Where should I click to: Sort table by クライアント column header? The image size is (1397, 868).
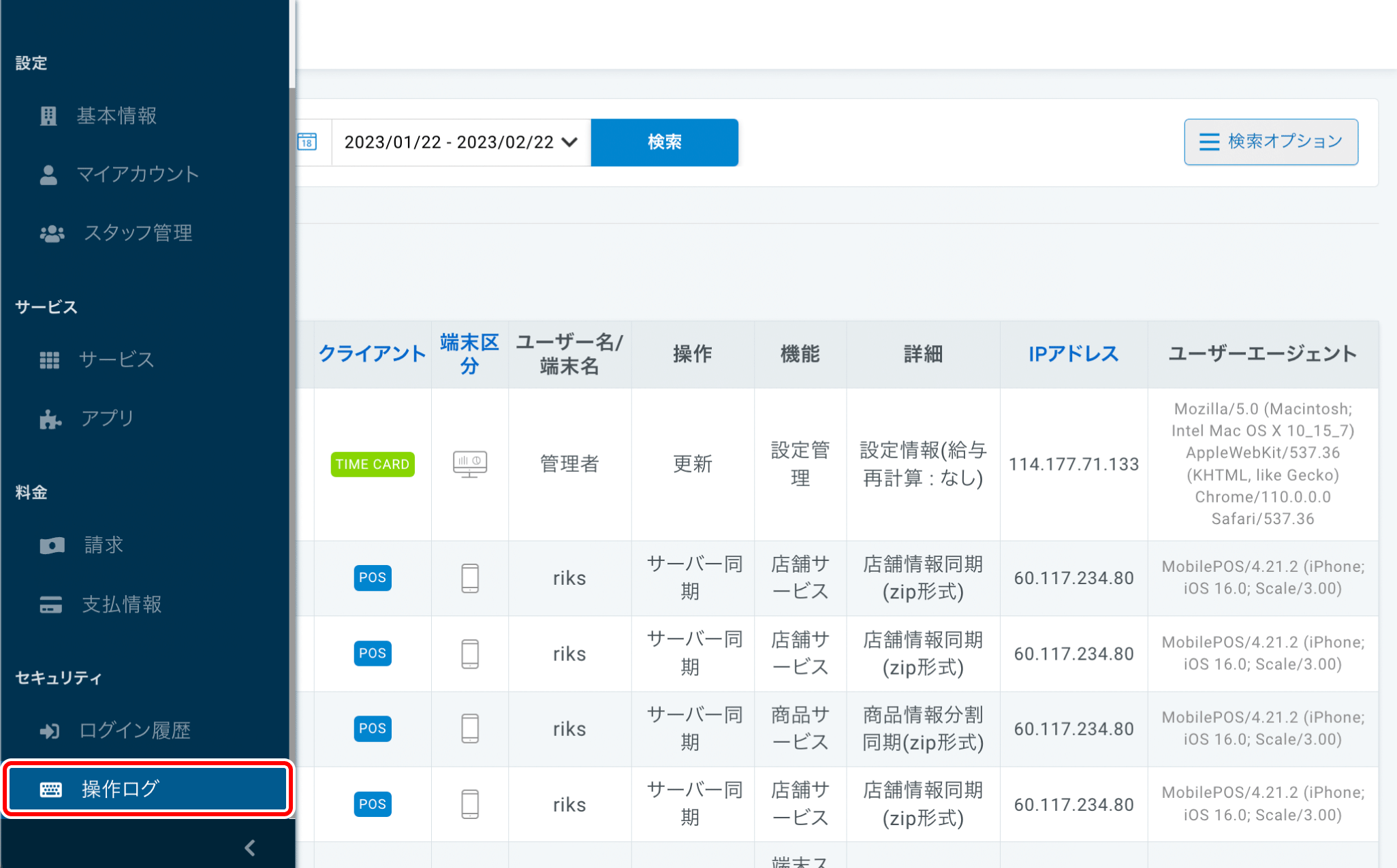372,354
